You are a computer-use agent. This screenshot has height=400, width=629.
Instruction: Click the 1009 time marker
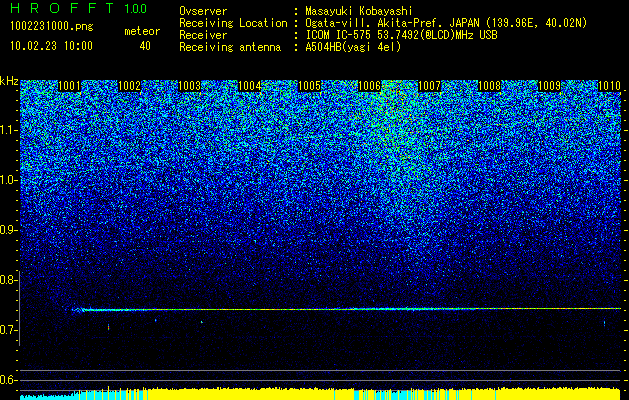[550, 86]
